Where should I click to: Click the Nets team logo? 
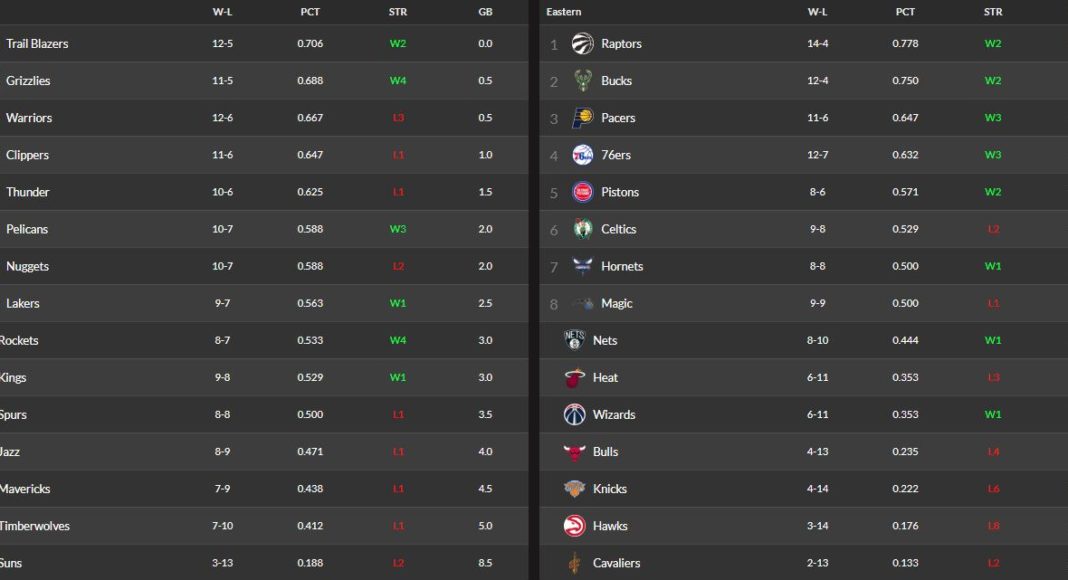574,340
